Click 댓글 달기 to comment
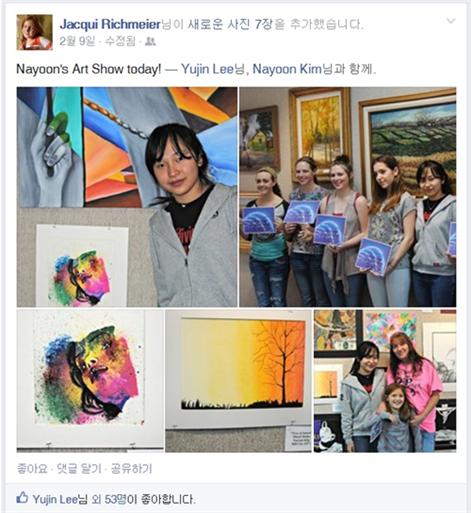Viewport: 471px width, 513px height. (79, 469)
